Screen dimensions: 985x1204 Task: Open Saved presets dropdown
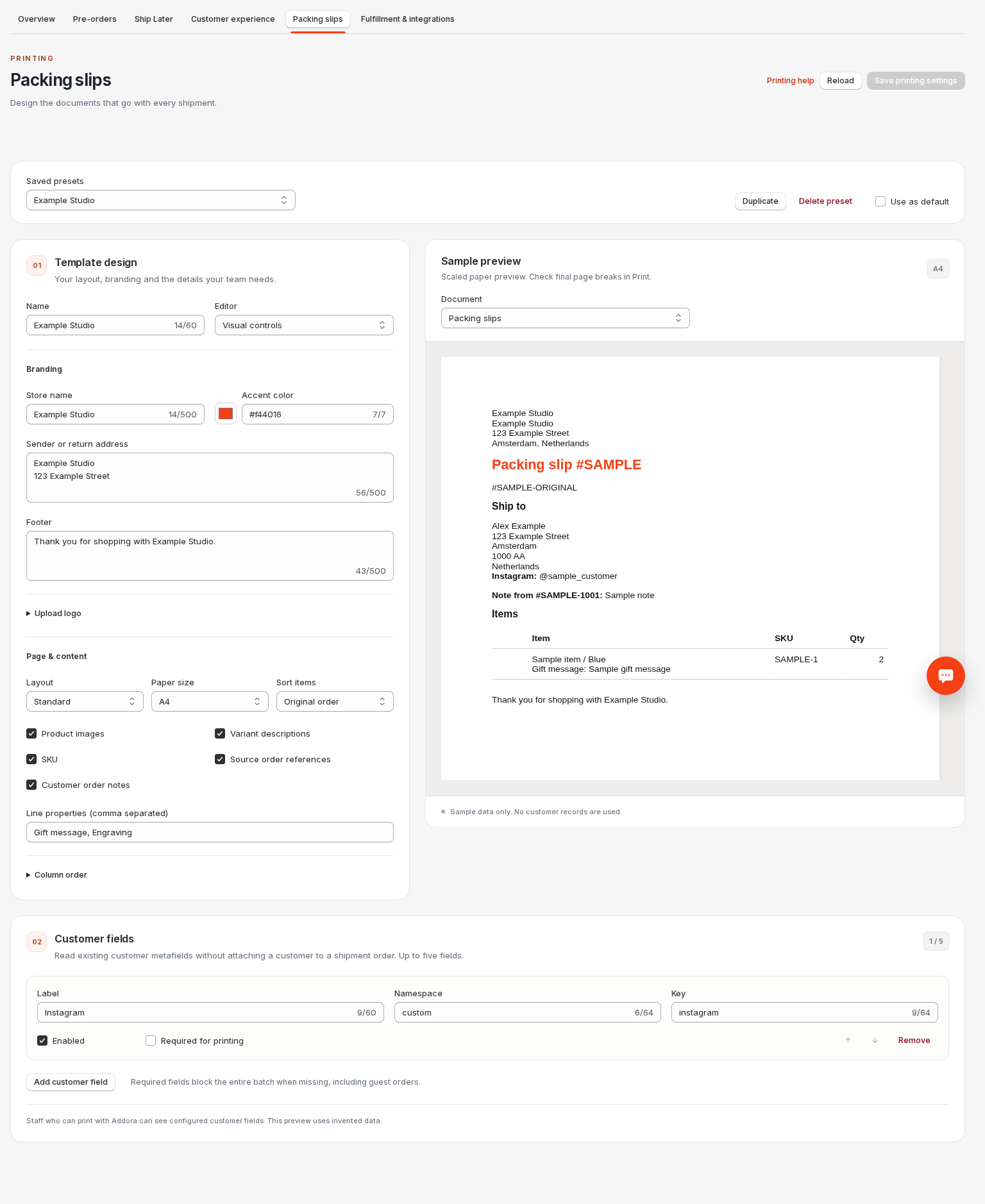coord(161,200)
